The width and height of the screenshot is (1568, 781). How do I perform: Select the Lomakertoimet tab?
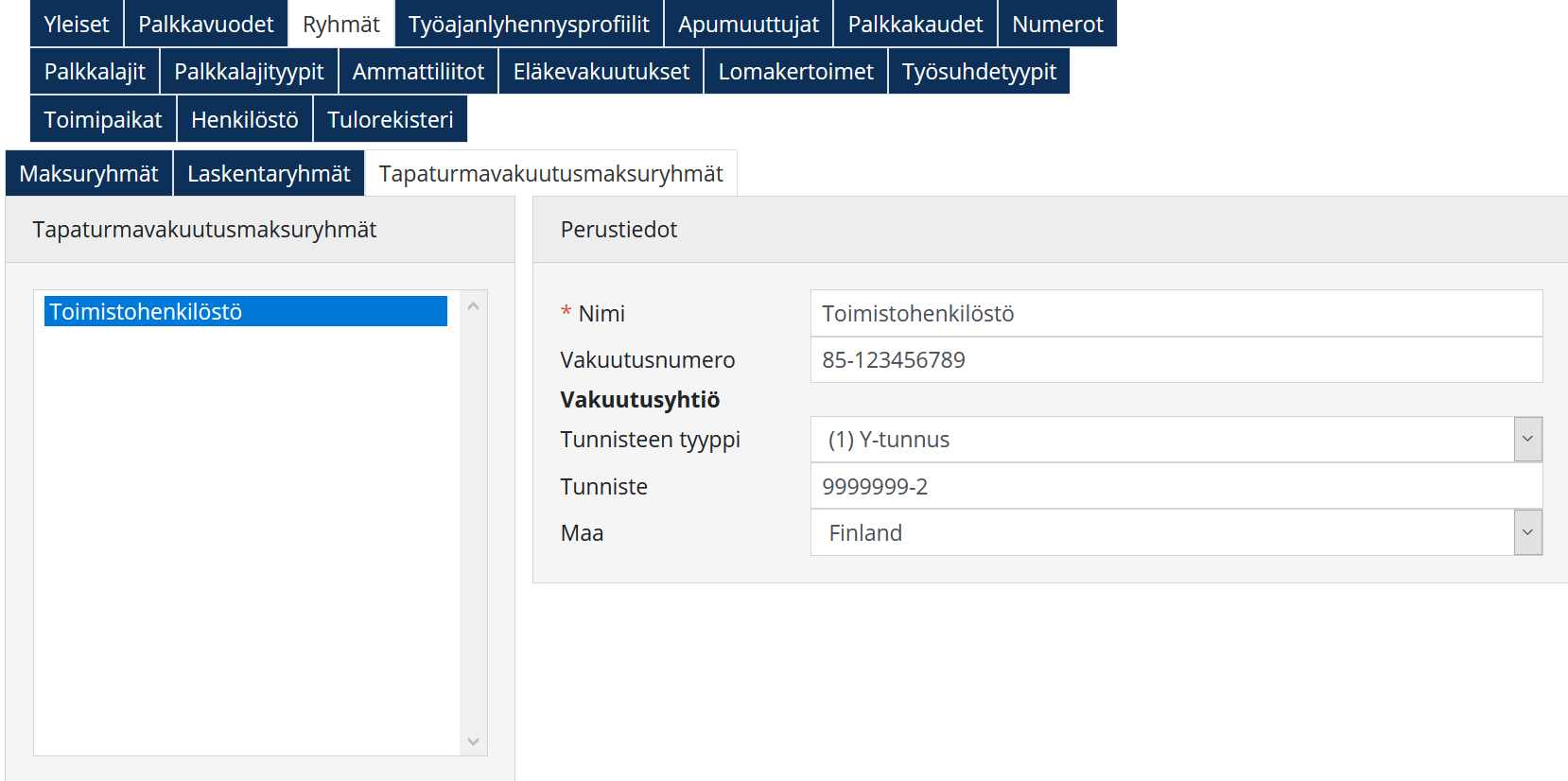[795, 72]
